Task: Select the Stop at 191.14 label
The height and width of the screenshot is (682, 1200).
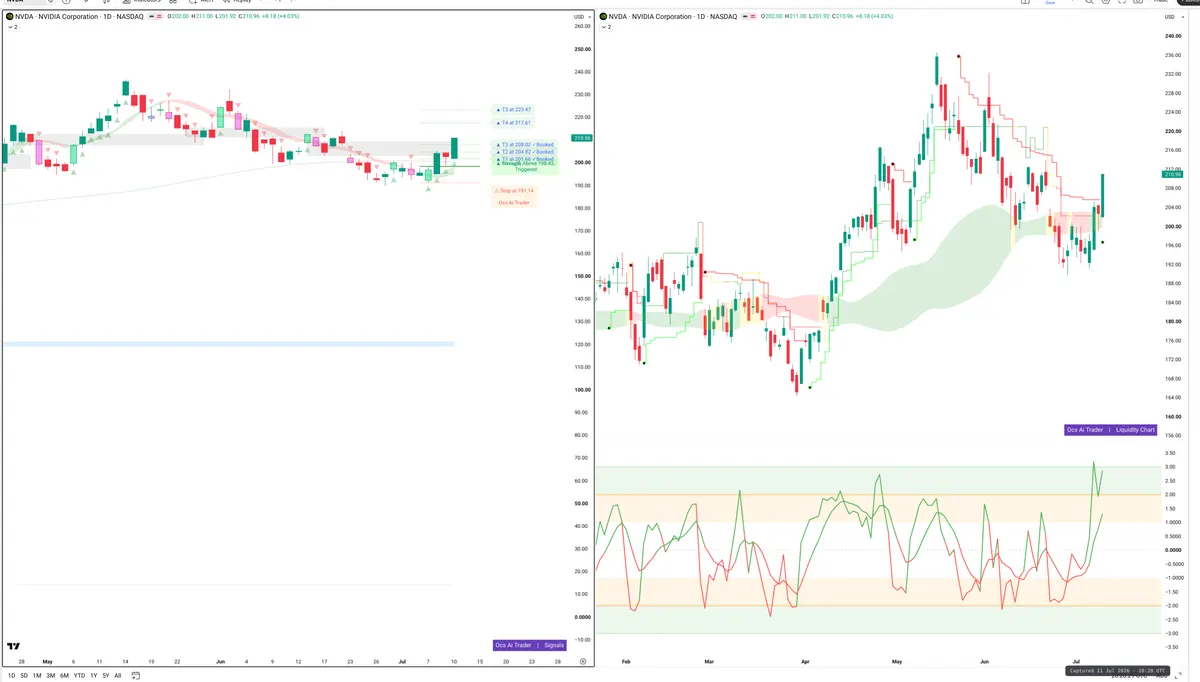Action: 514,190
